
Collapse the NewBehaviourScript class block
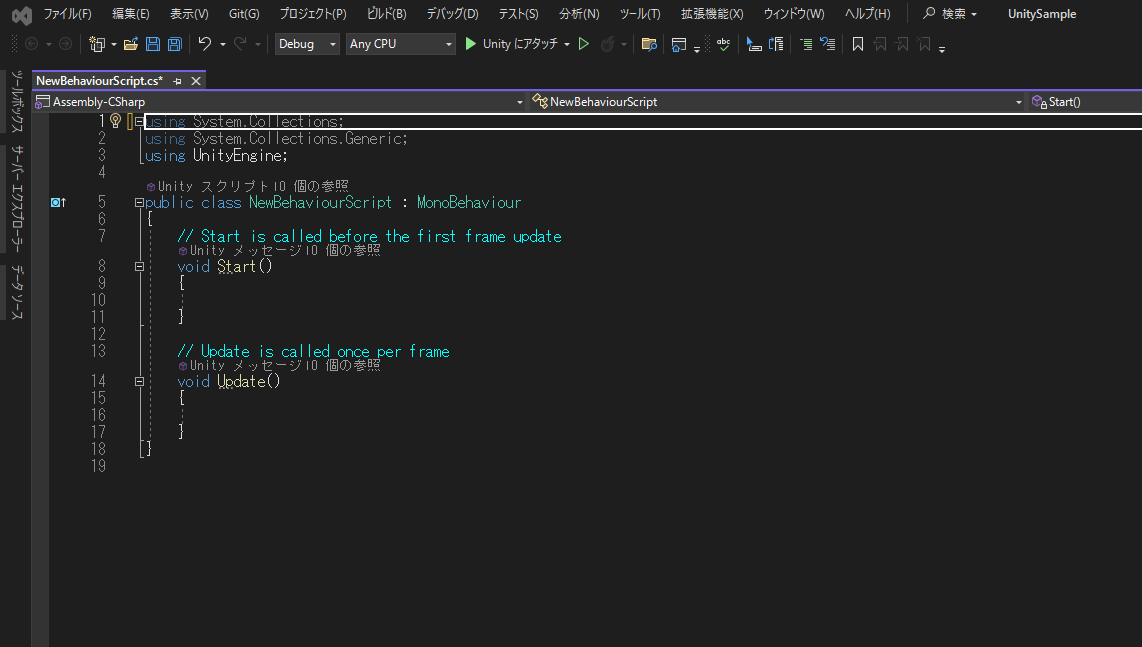(x=139, y=203)
